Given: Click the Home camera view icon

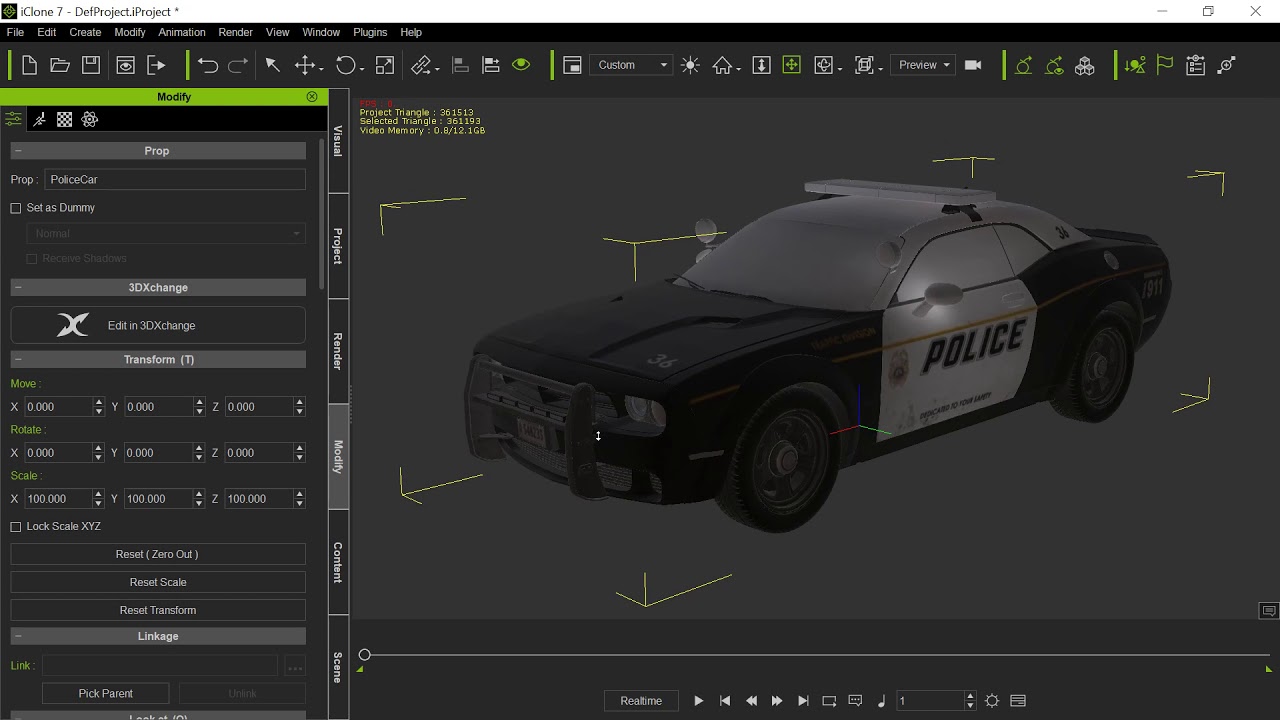Looking at the screenshot, I should 722,65.
